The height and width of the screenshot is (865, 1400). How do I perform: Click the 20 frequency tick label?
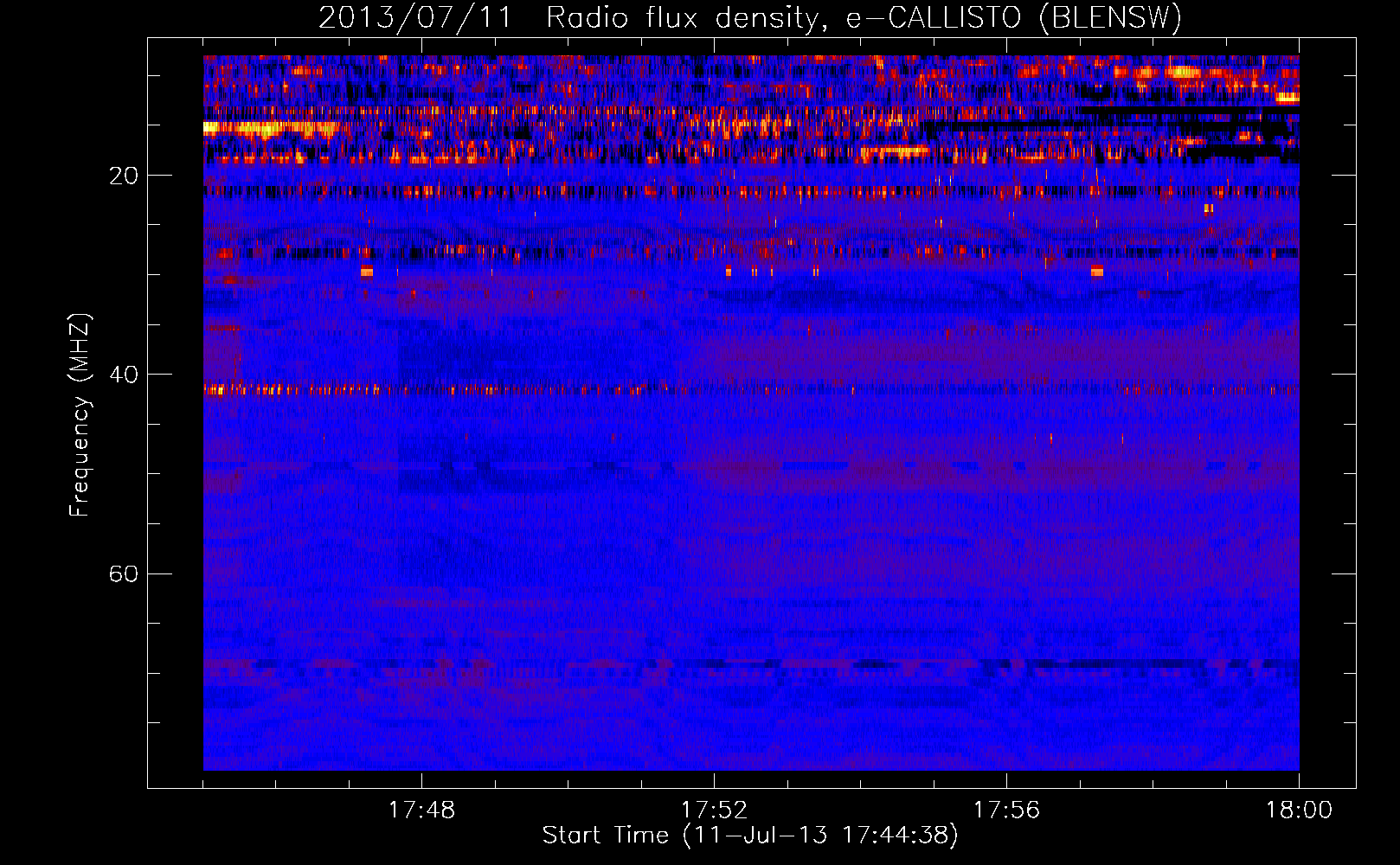(x=124, y=176)
